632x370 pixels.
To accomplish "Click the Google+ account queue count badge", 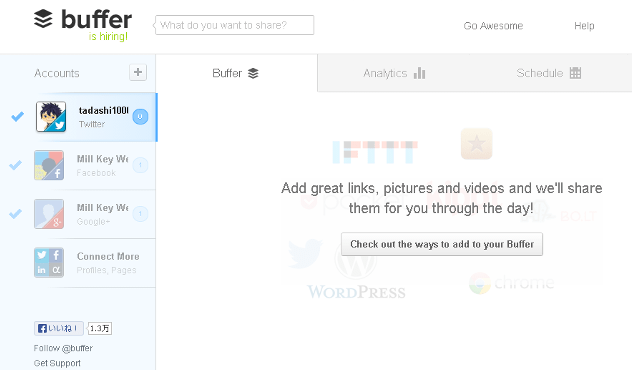I will 140,214.
